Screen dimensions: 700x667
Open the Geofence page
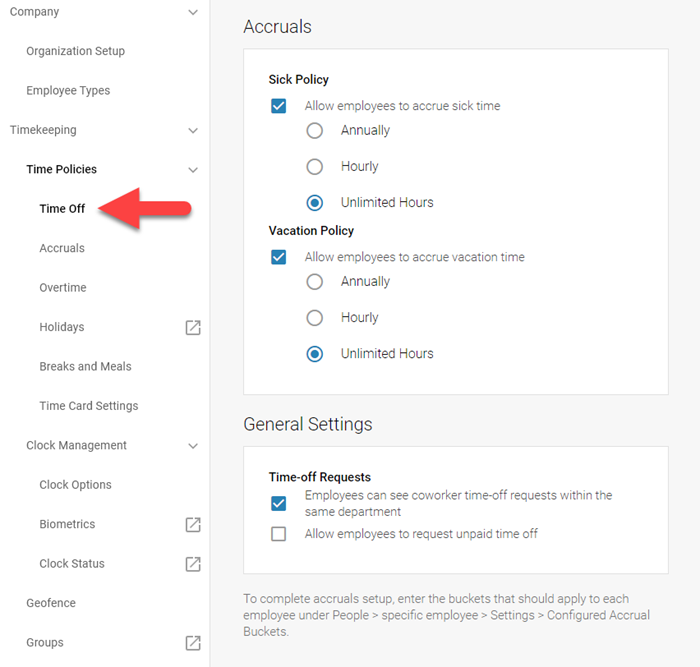51,603
